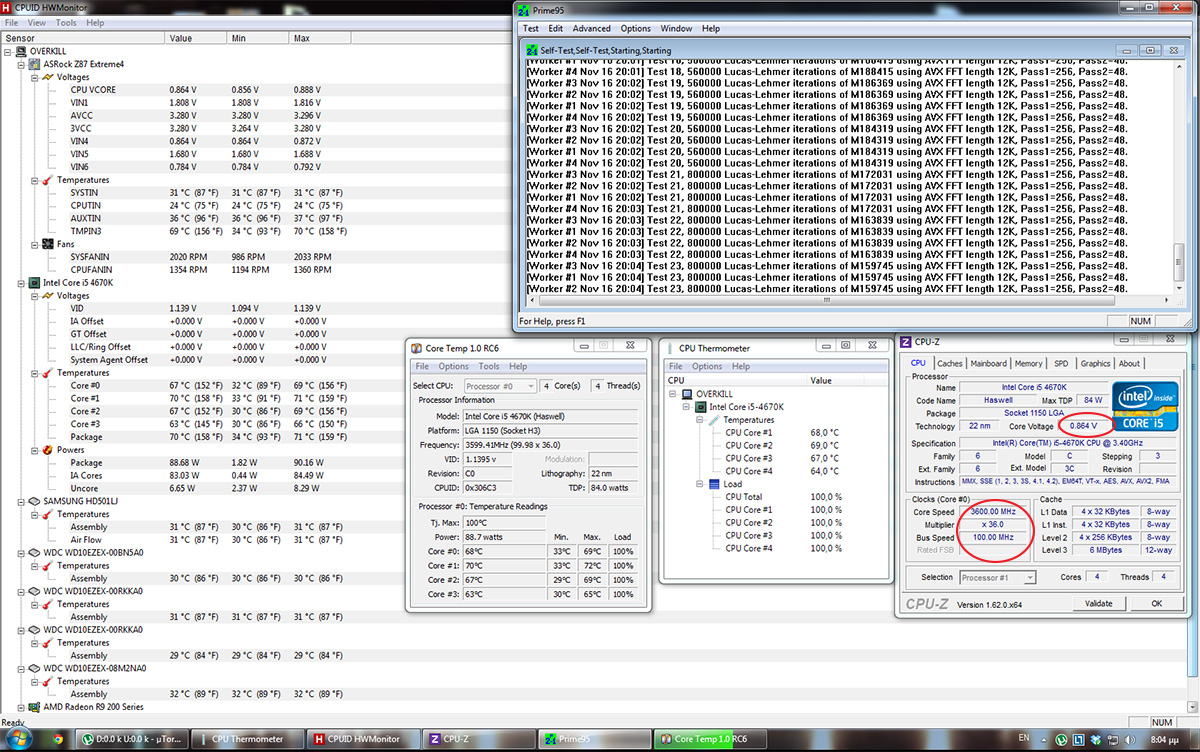The width and height of the screenshot is (1200, 752).
Task: Click the Core Temp title bar icon
Action: click(x=417, y=348)
